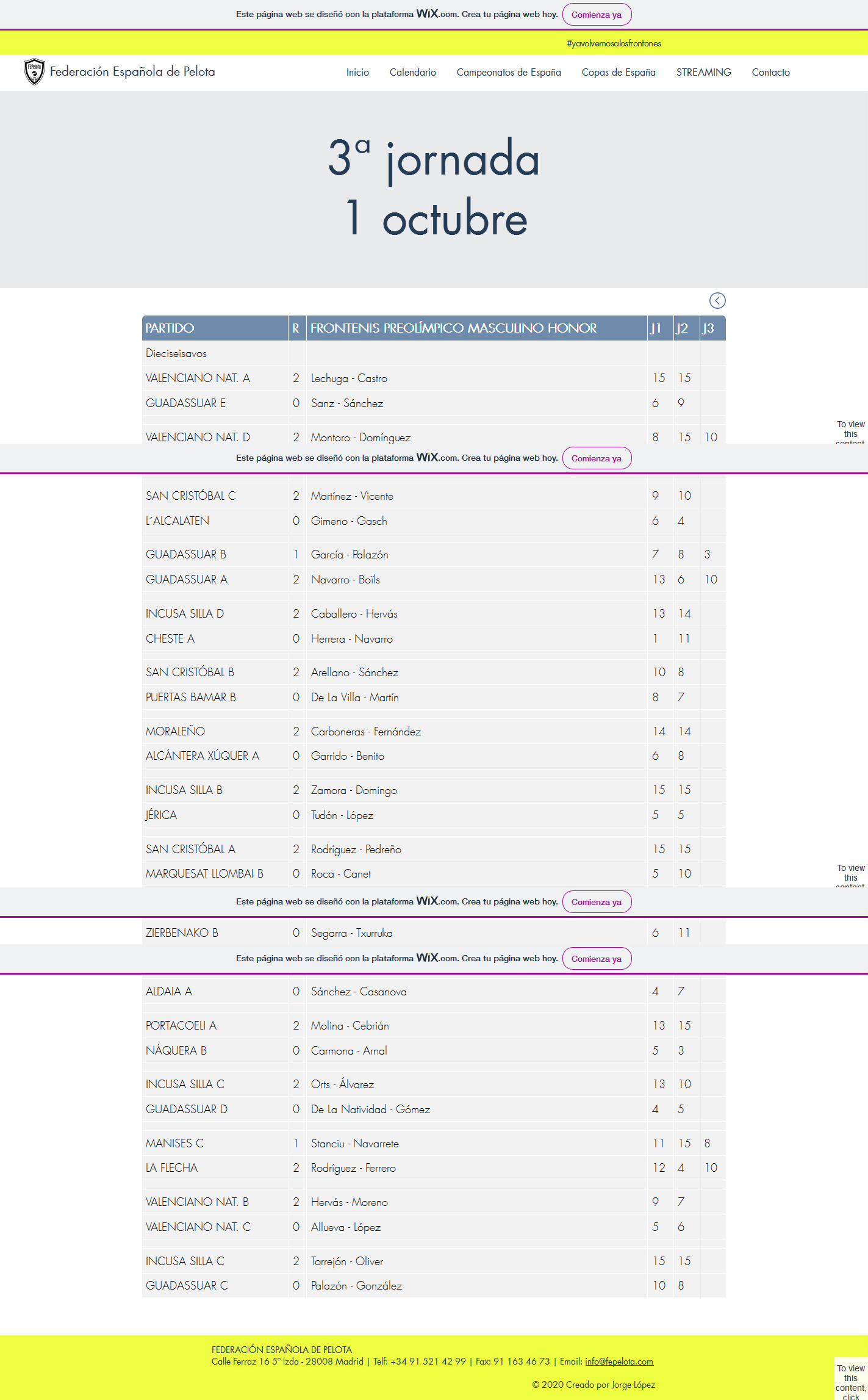Select the VALENCIANO NAT. A row
The image size is (868, 1400).
[x=198, y=378]
